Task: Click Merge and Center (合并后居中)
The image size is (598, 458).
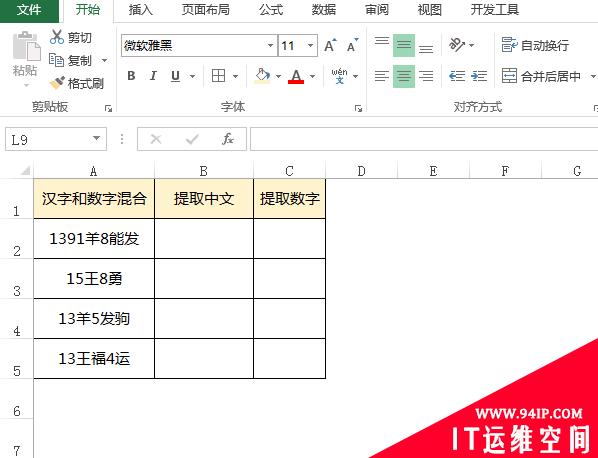Action: (541, 76)
